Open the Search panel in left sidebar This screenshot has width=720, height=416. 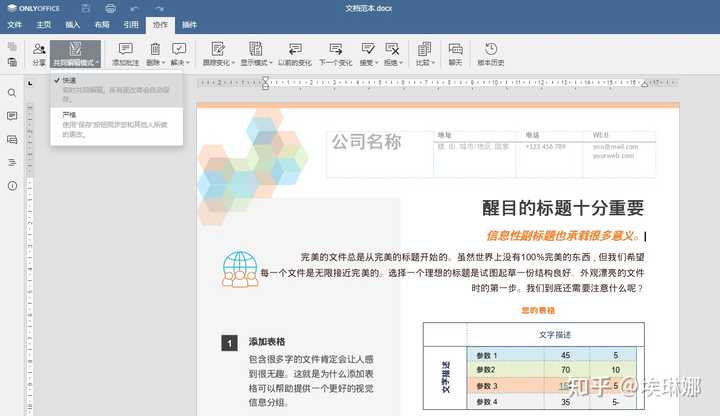pos(12,93)
